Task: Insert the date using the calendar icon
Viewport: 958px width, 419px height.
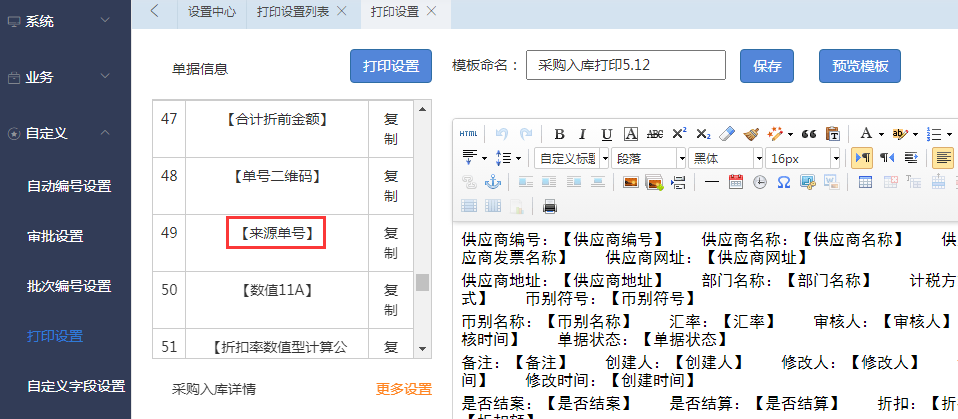Action: [x=736, y=182]
